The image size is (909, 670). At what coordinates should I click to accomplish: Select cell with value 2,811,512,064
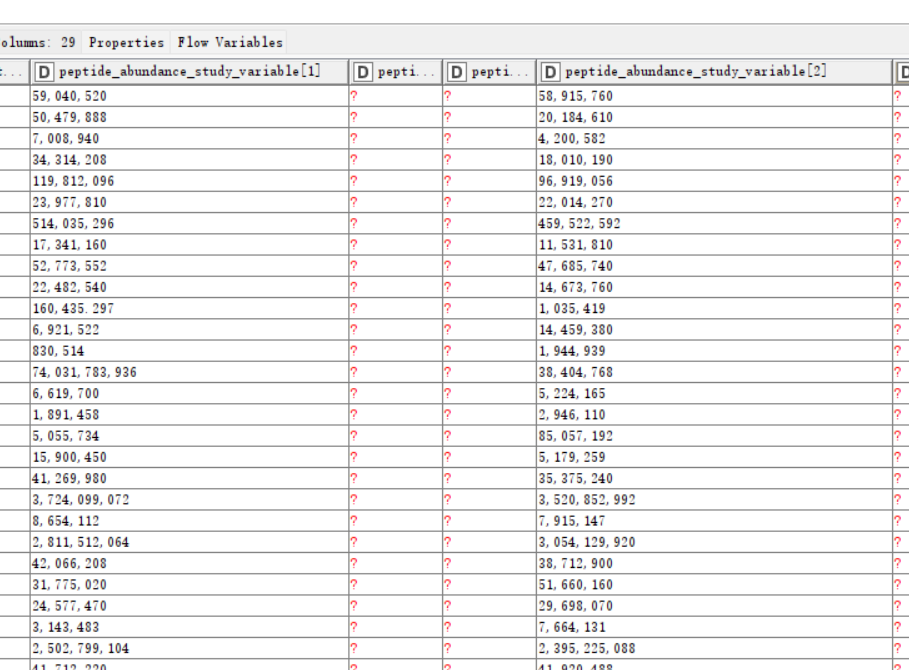pos(190,542)
